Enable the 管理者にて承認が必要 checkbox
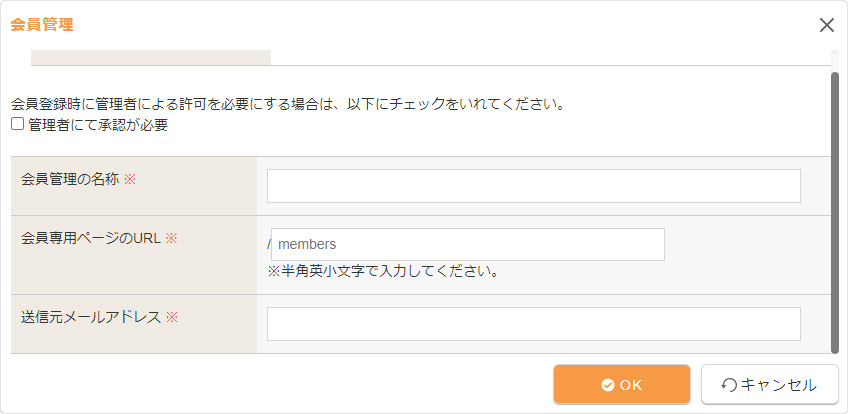Screen dimensions: 848x414 (17, 125)
